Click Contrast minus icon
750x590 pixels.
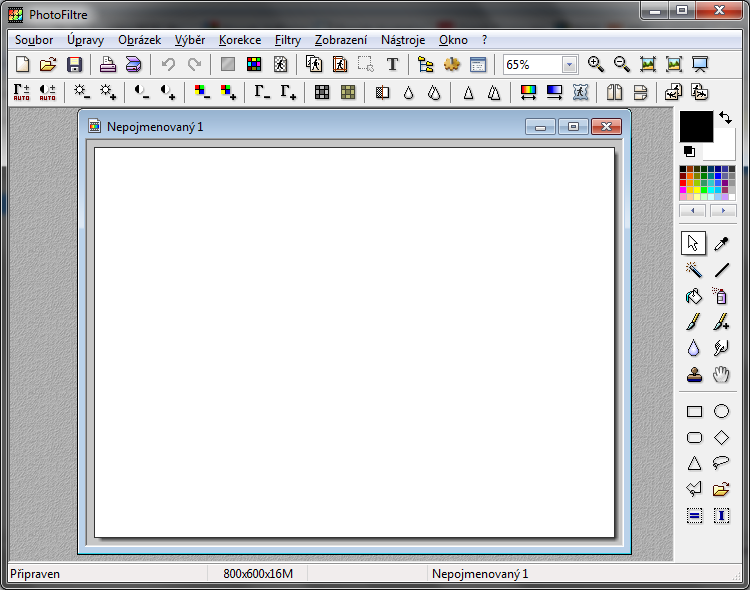point(142,92)
